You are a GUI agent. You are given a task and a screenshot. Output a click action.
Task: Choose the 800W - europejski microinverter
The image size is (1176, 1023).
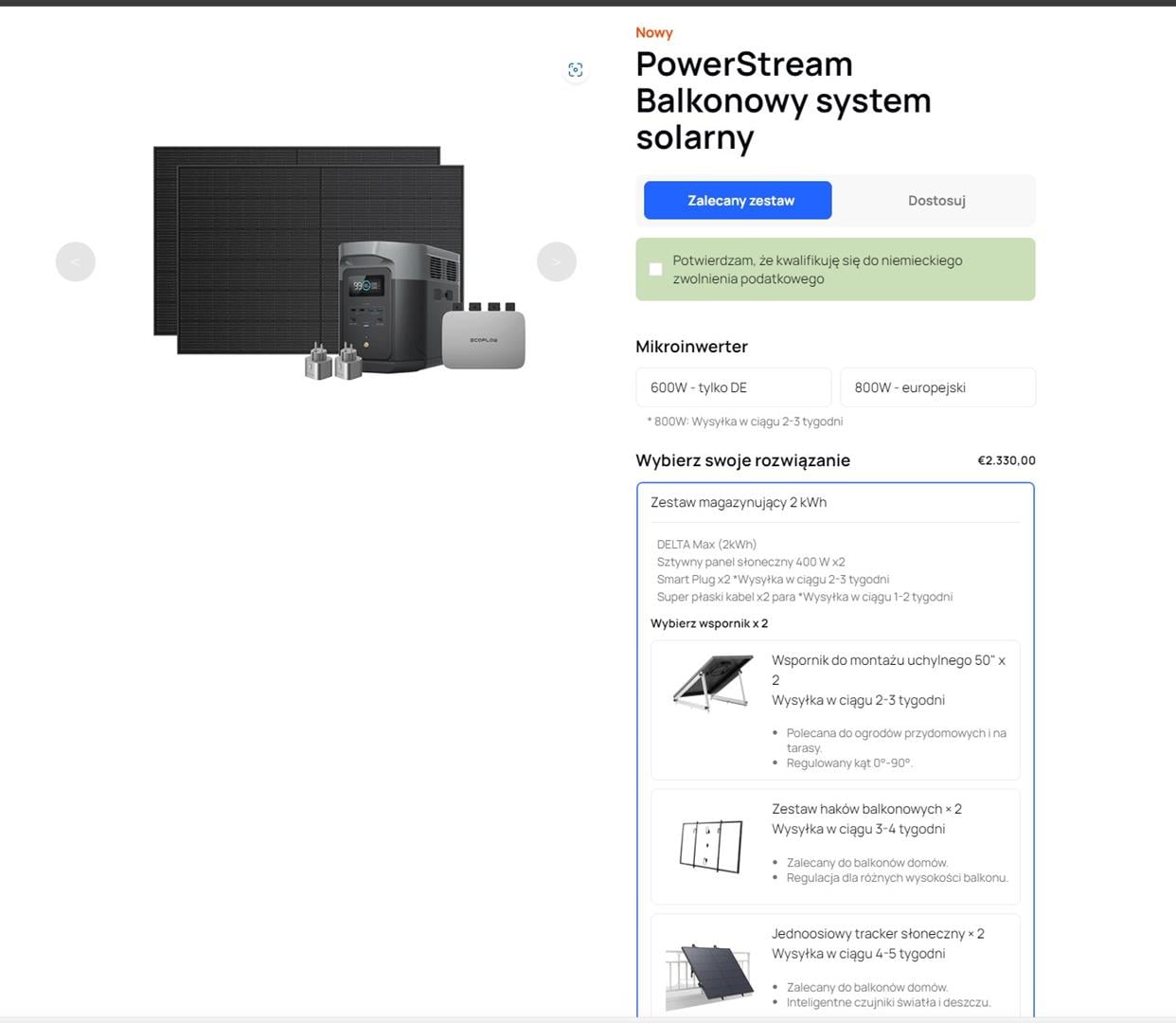coord(937,387)
